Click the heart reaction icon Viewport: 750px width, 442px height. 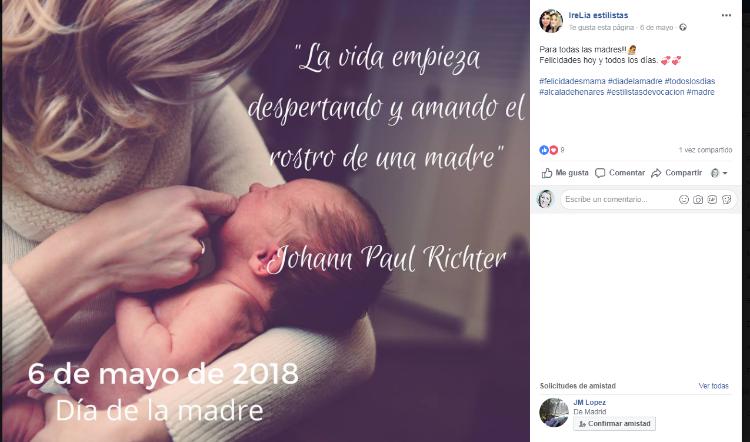click(553, 150)
